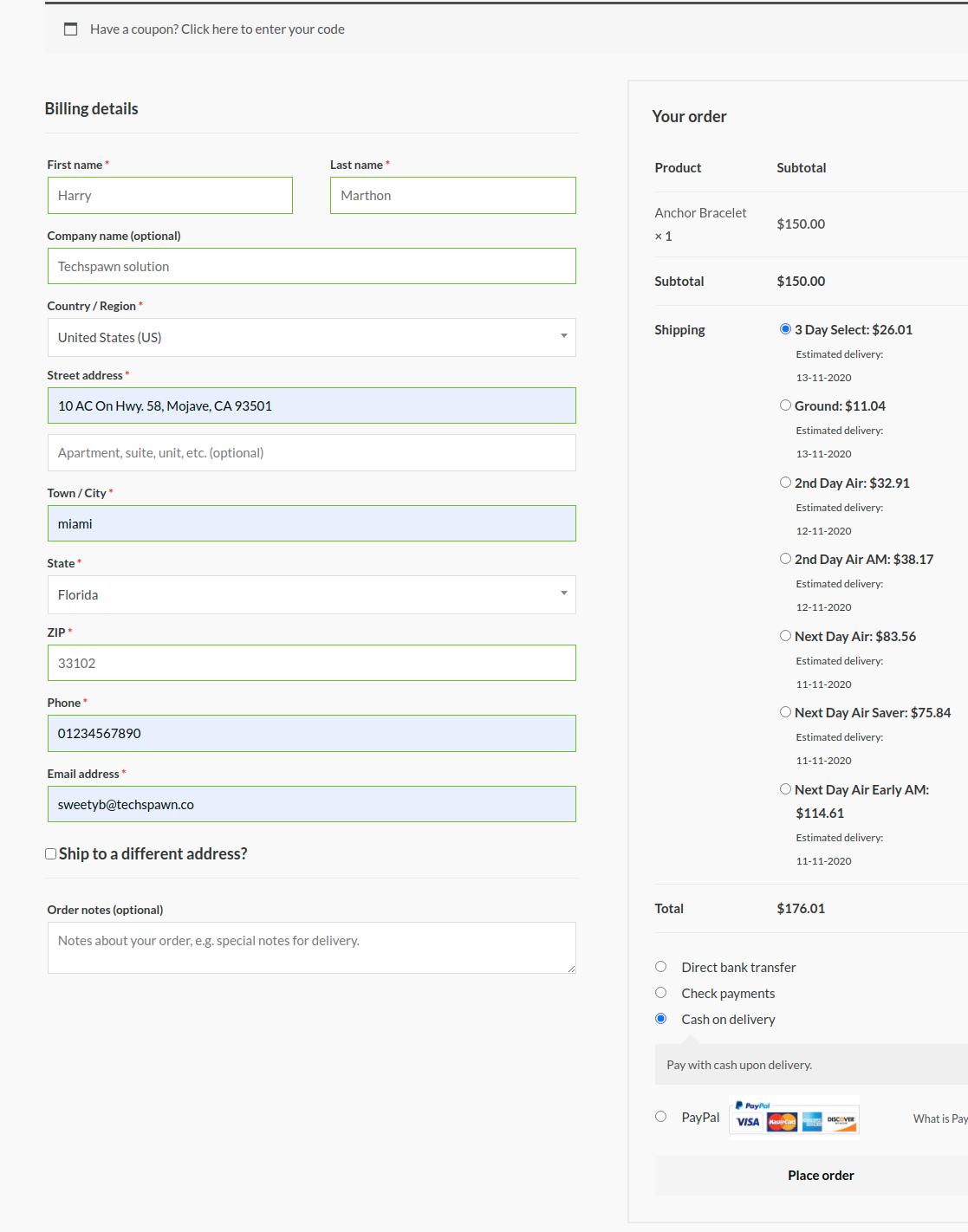968x1232 pixels.
Task: Click the coupon window icon
Action: click(71, 29)
